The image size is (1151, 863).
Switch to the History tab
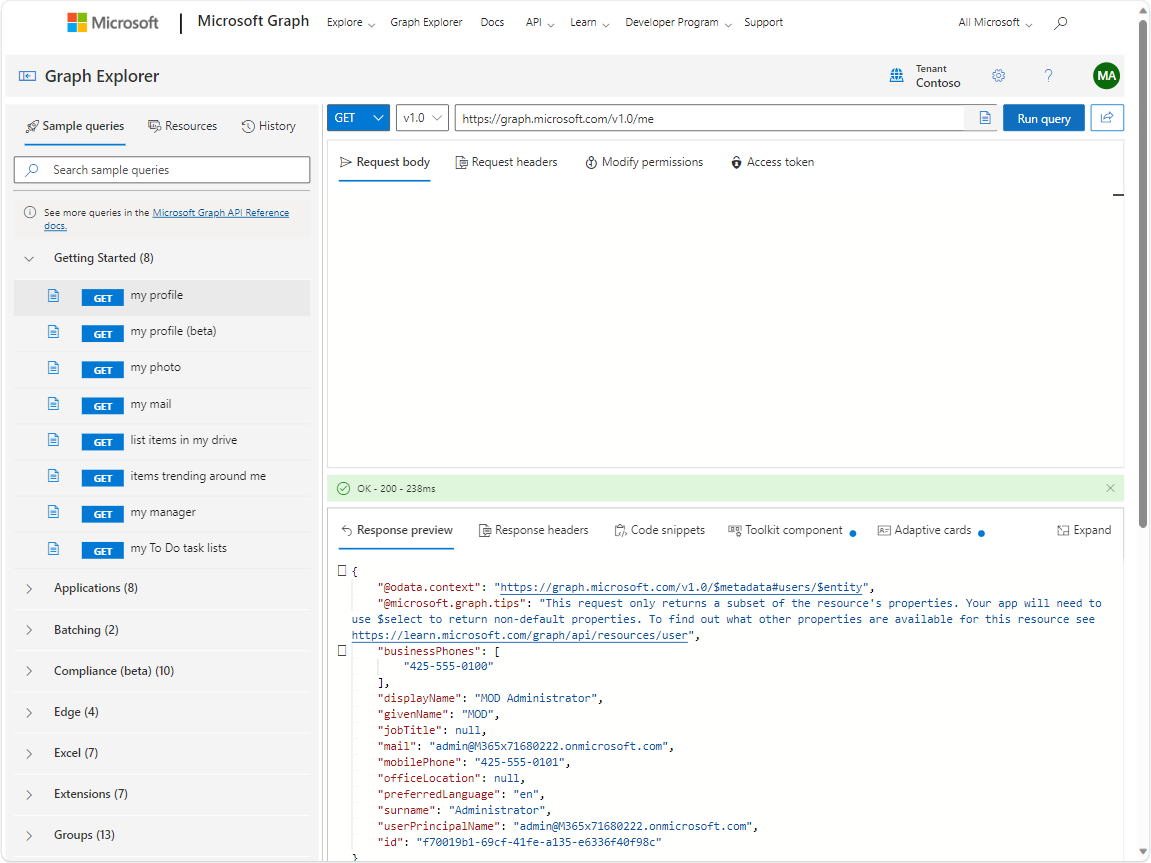(269, 126)
